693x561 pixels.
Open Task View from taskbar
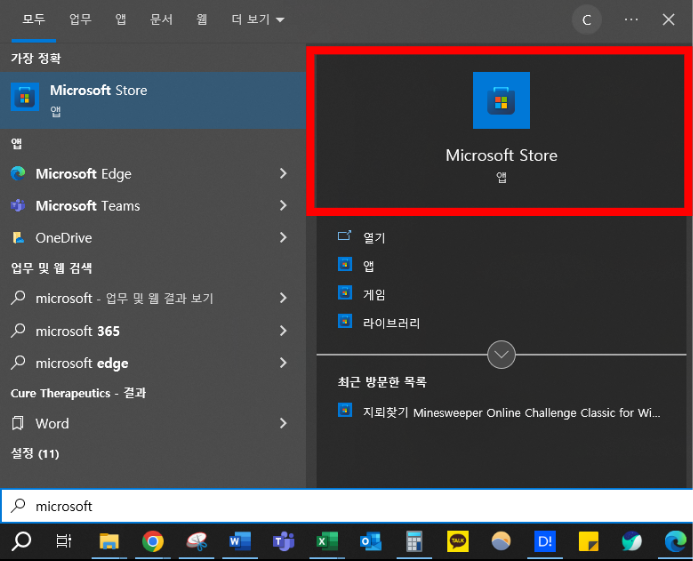coord(64,541)
